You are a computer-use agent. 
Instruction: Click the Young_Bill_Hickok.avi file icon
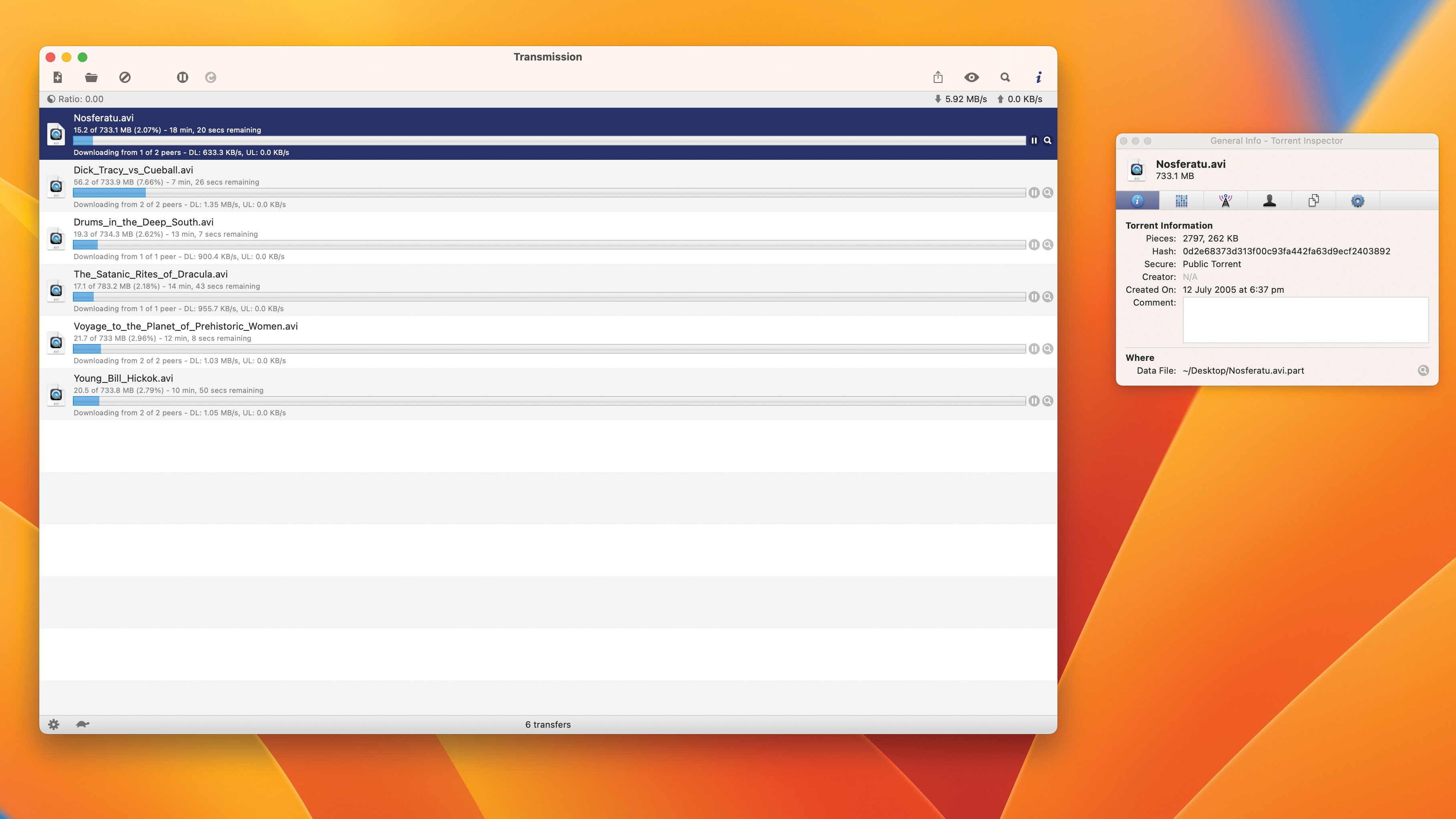click(x=56, y=394)
